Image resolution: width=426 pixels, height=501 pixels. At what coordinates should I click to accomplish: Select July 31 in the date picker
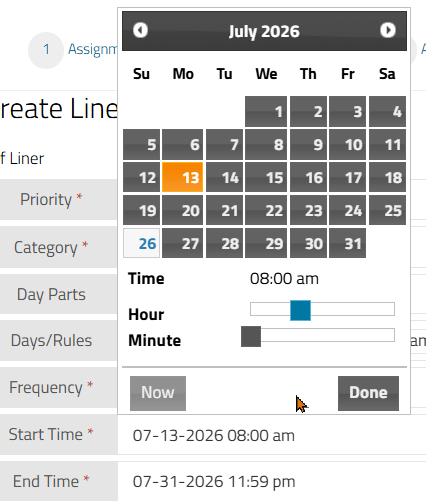point(347,243)
